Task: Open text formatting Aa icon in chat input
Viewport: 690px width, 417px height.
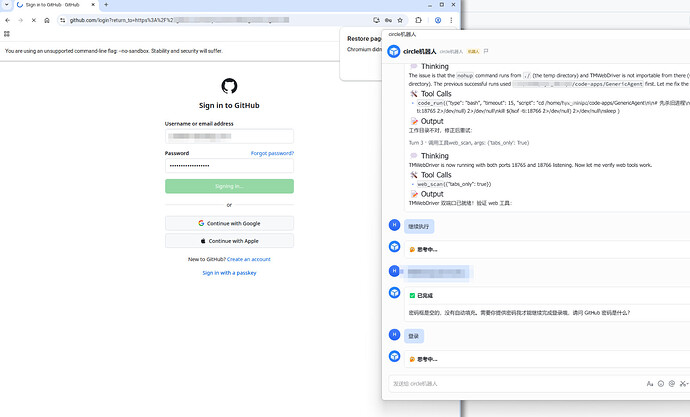Action: [650, 384]
